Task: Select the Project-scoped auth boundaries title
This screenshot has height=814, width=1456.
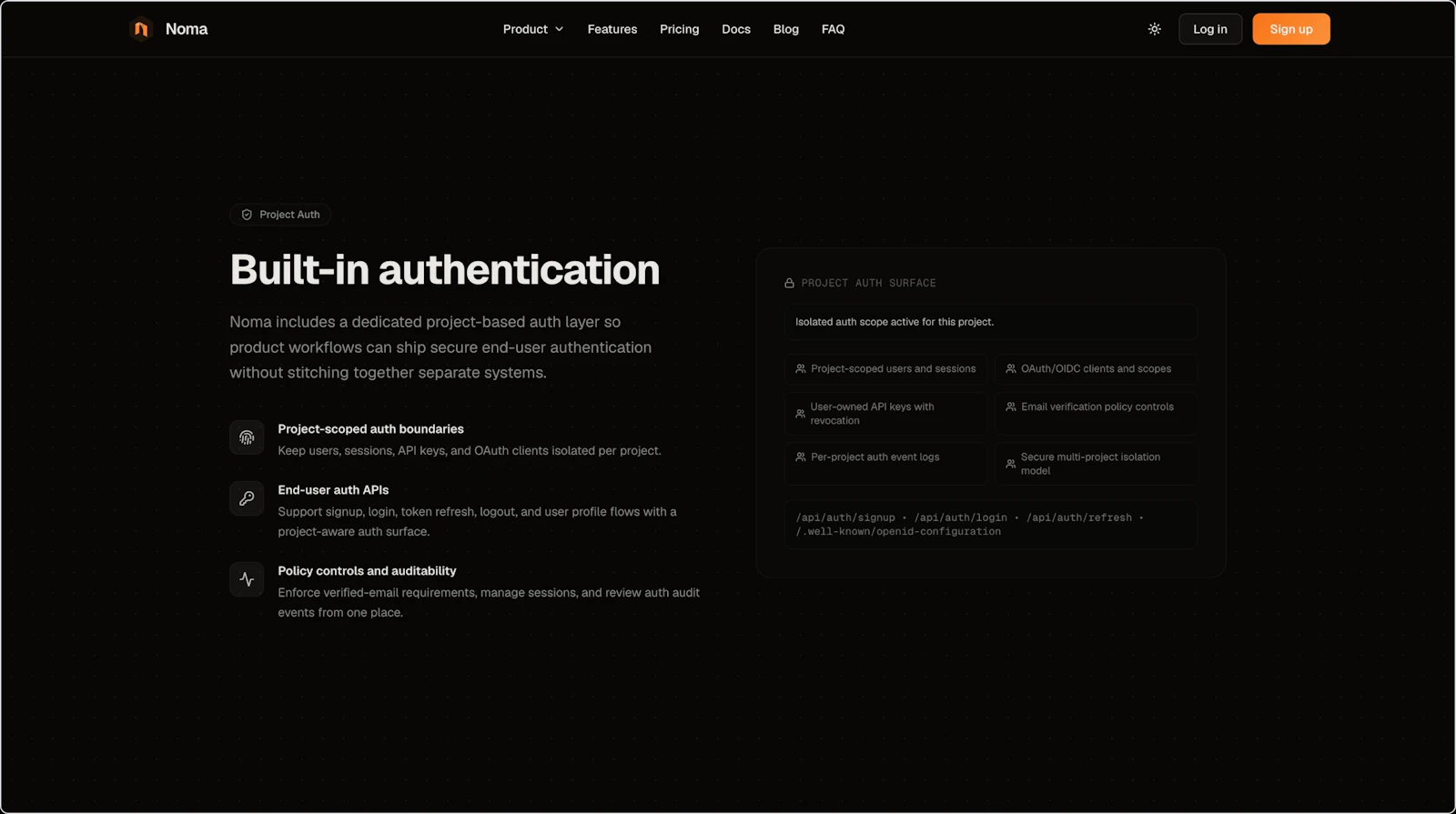Action: (370, 429)
